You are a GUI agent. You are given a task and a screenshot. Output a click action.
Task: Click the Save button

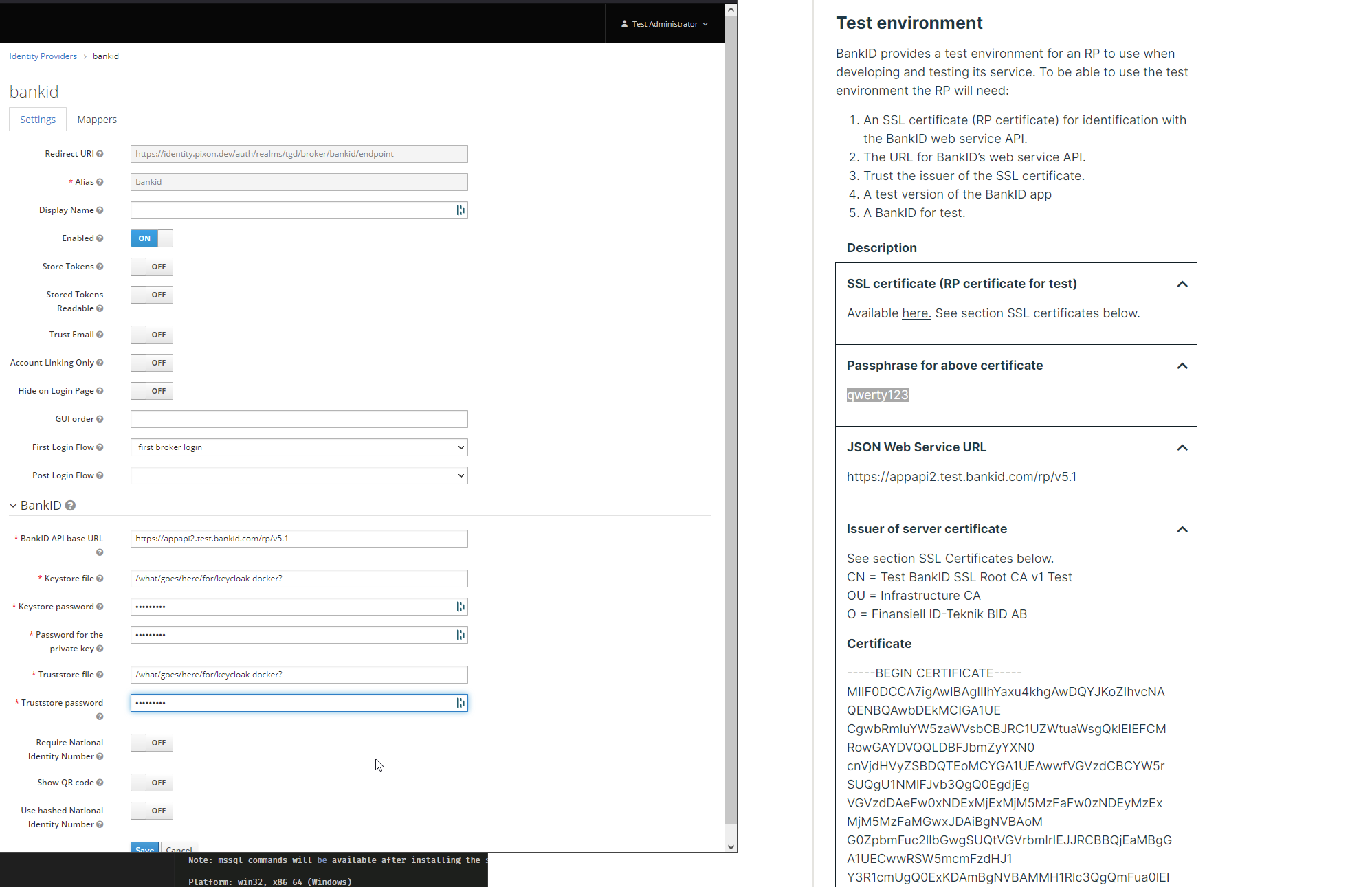click(144, 849)
